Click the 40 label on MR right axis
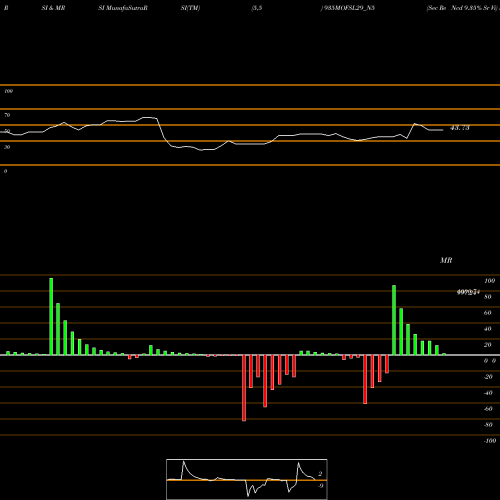Viewport: 500px width, 500px height. [x=488, y=329]
